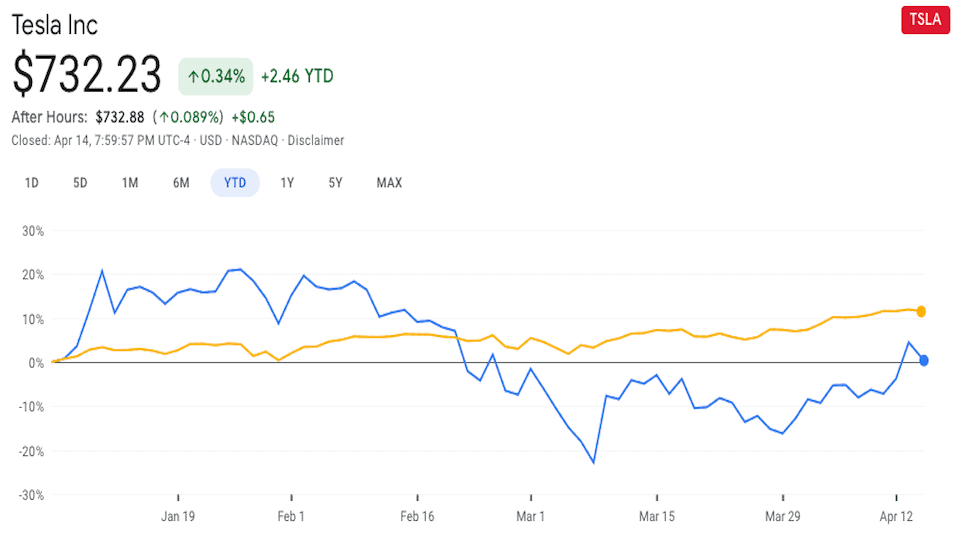The image size is (960, 540).
Task: Open the Disclaimer link
Action: pos(315,141)
